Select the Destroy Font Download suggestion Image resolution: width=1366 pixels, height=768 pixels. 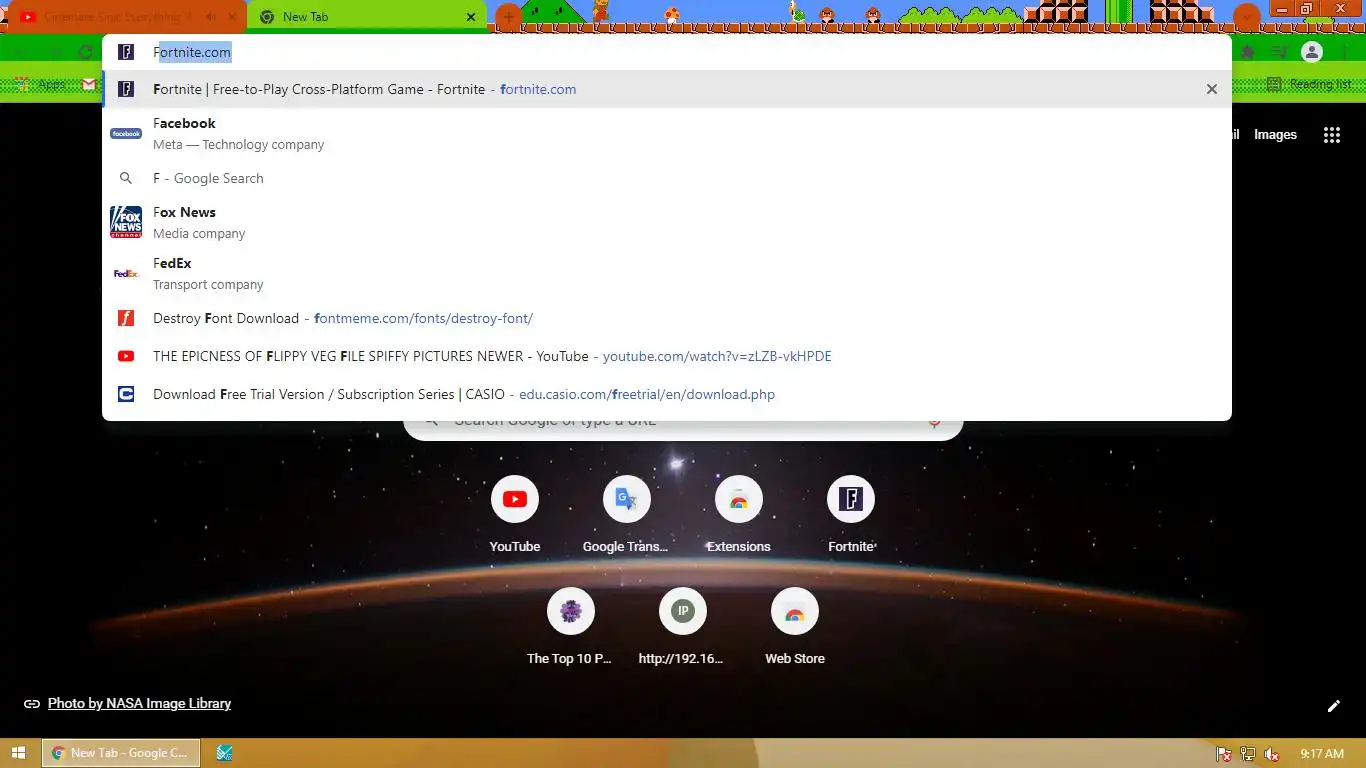tap(667, 318)
